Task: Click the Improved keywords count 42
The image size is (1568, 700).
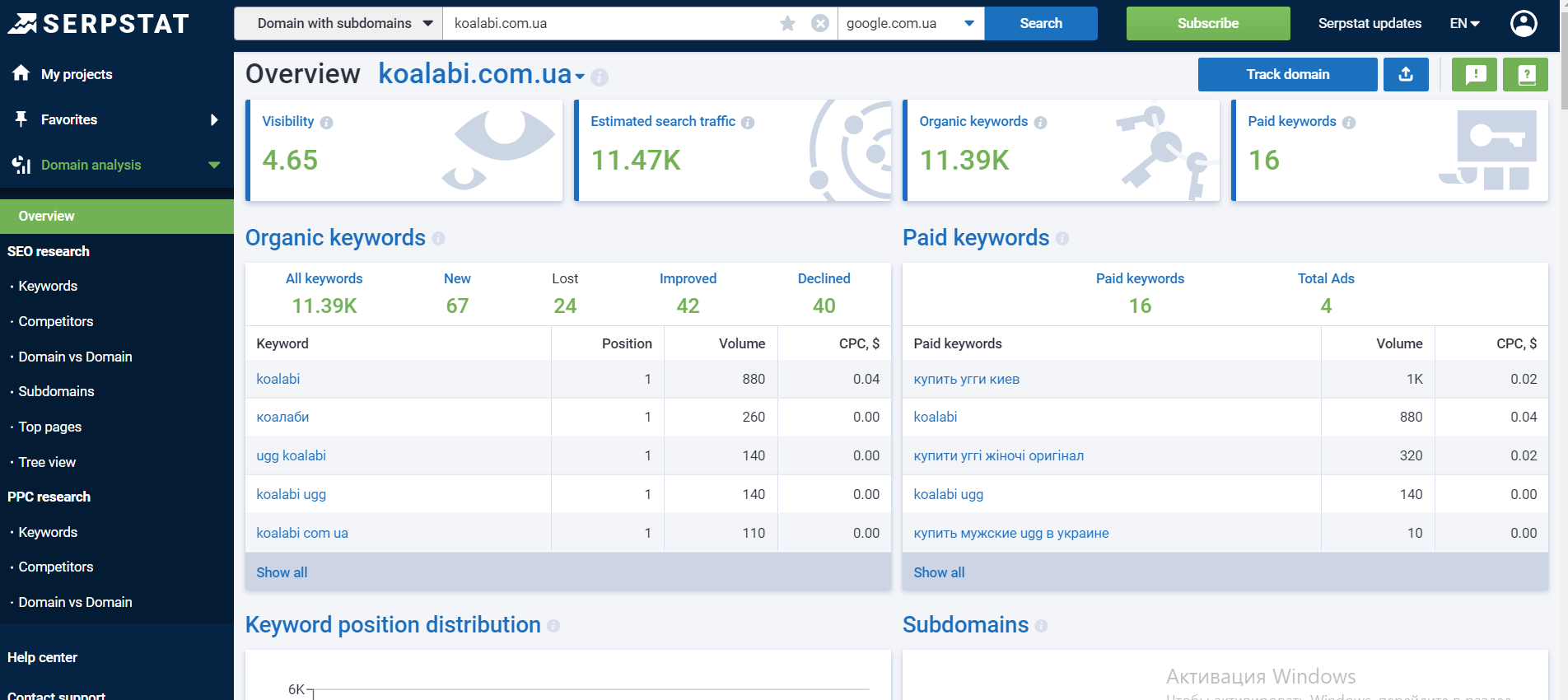Action: point(688,306)
